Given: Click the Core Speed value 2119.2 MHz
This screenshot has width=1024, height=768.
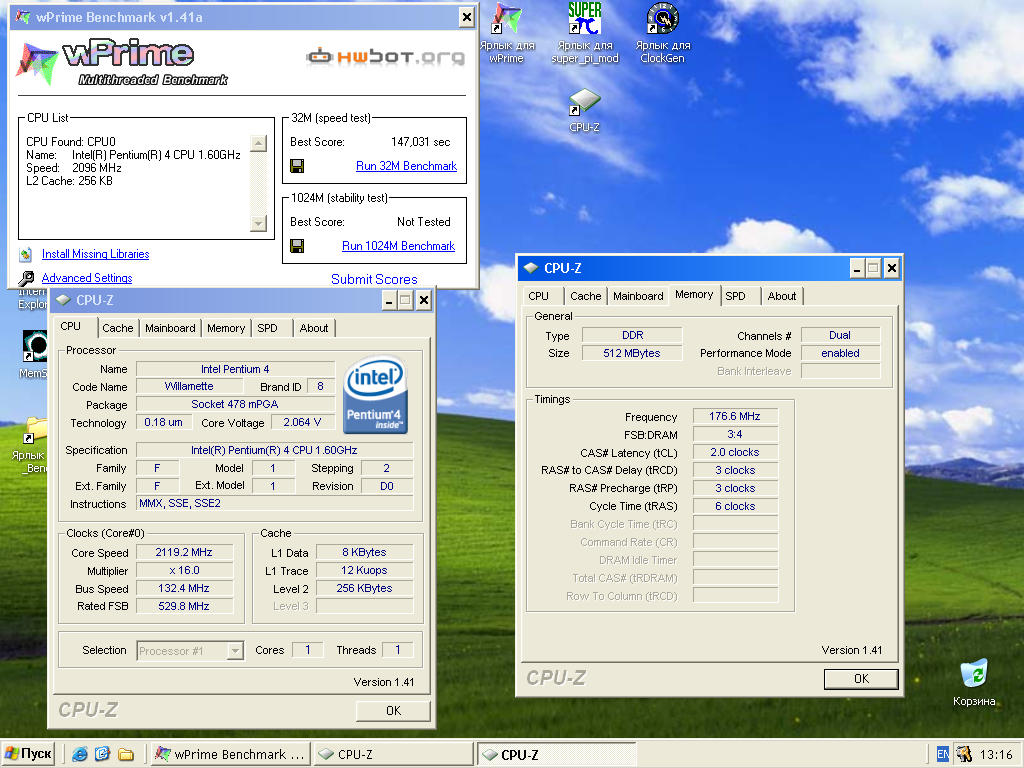Looking at the screenshot, I should (184, 552).
